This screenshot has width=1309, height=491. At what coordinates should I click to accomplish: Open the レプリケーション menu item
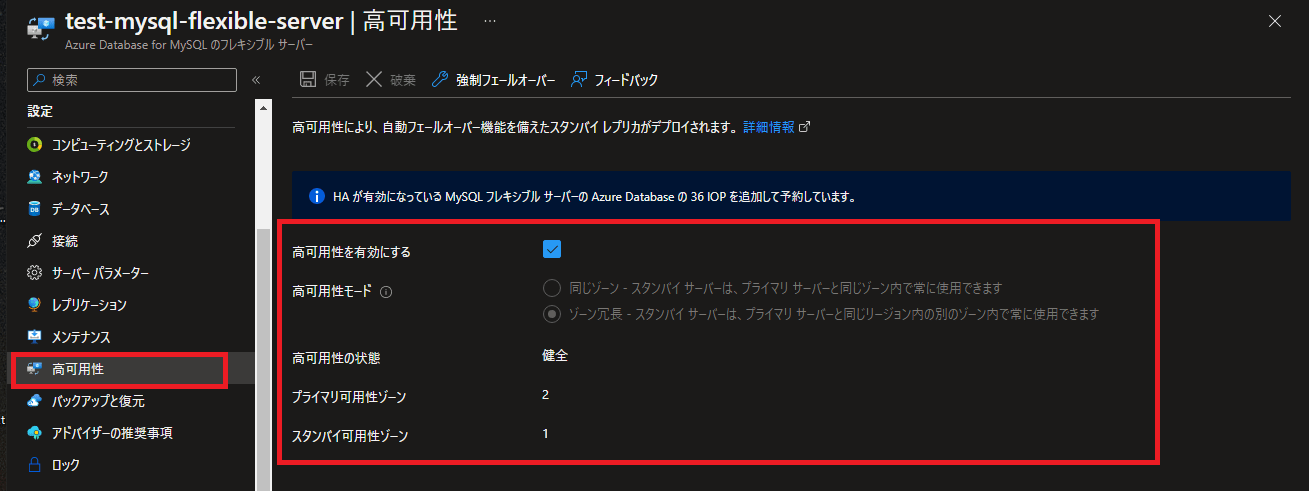tap(89, 305)
